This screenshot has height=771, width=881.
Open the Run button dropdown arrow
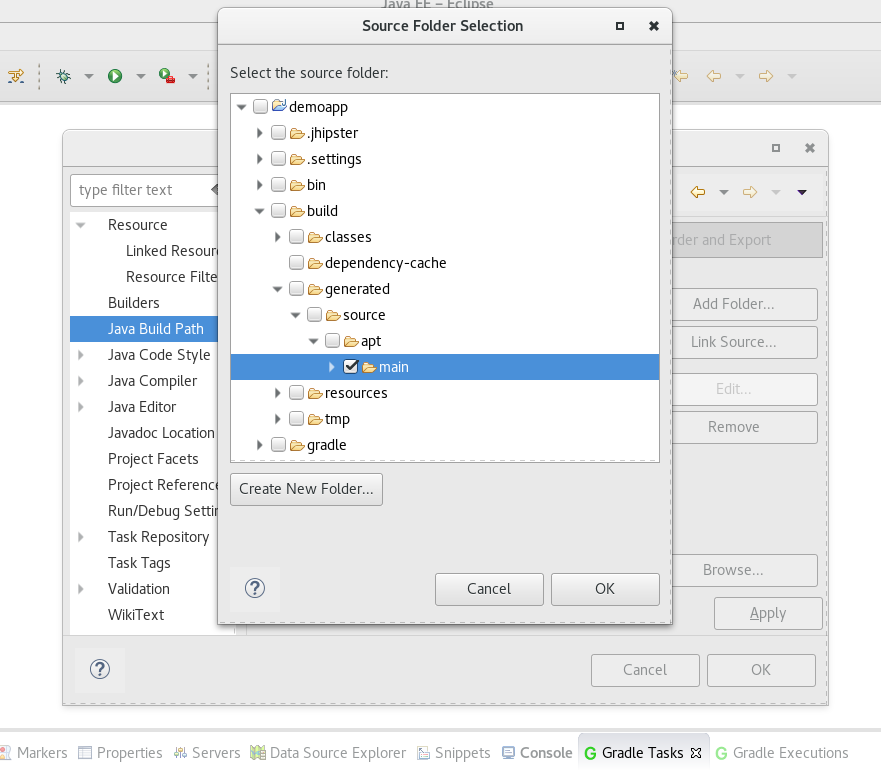tap(140, 77)
